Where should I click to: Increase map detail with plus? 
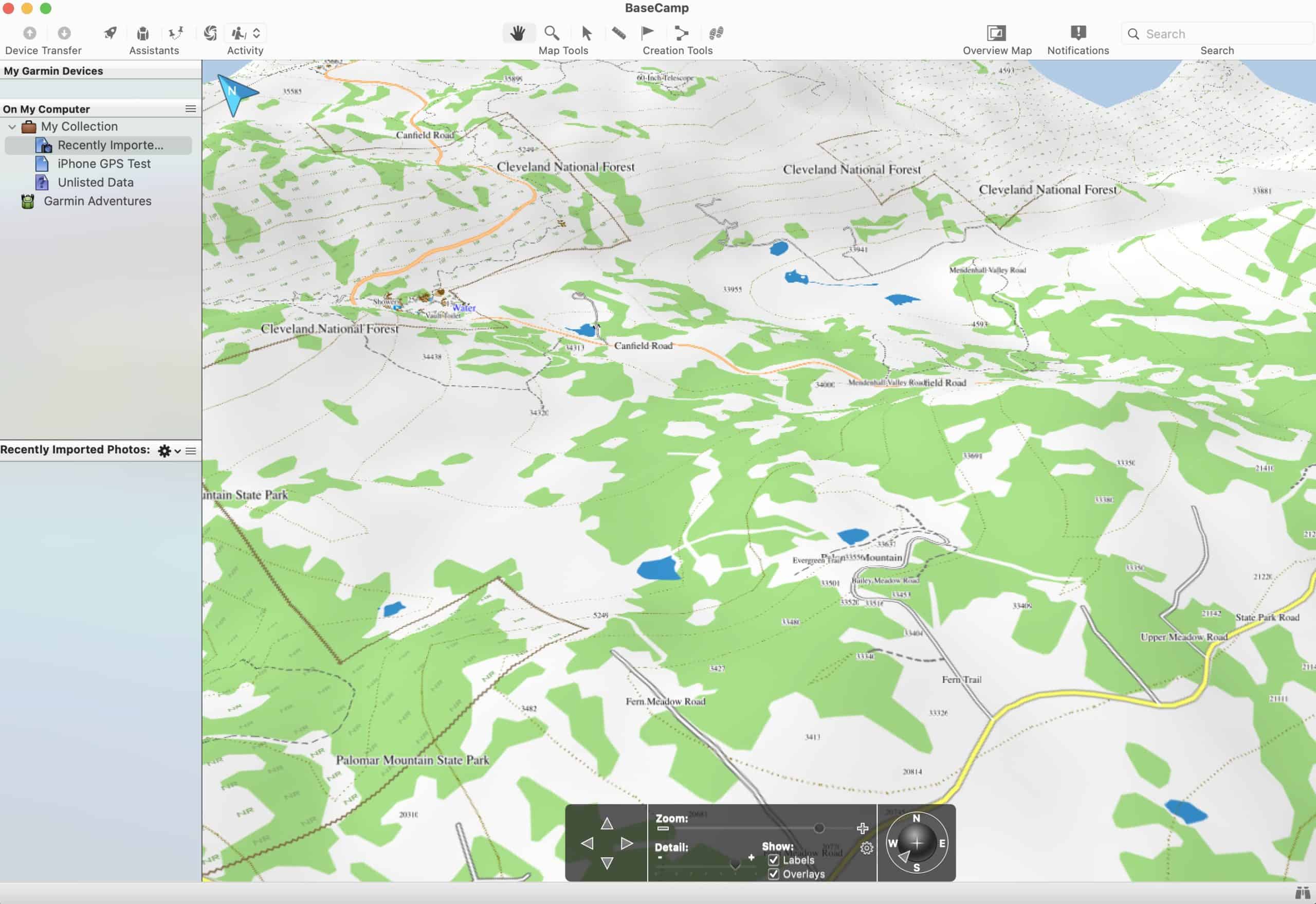[x=751, y=858]
